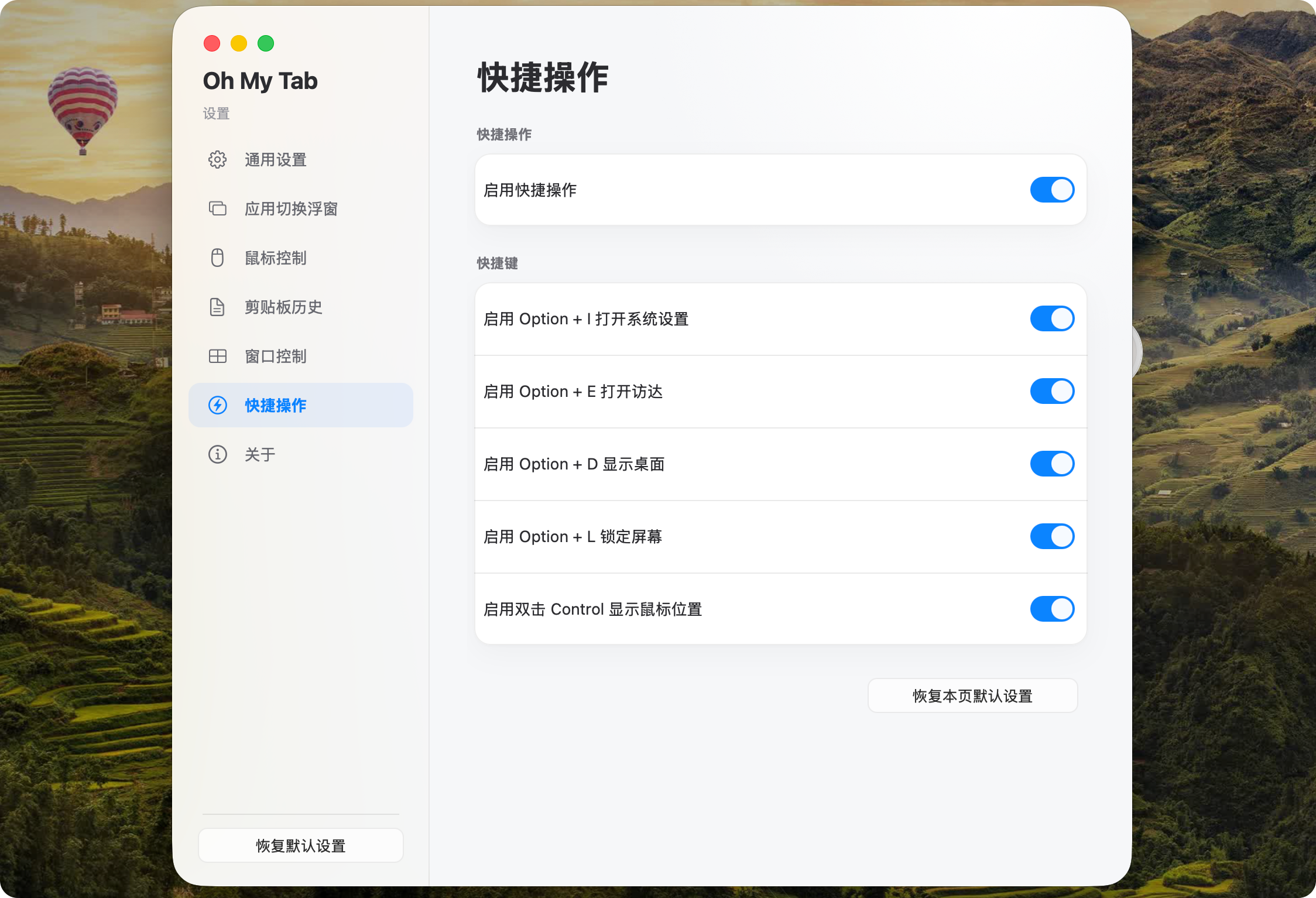1316x898 pixels.
Task: Click the overlapping windows icon for 应用切换浮窗
Action: (x=217, y=208)
